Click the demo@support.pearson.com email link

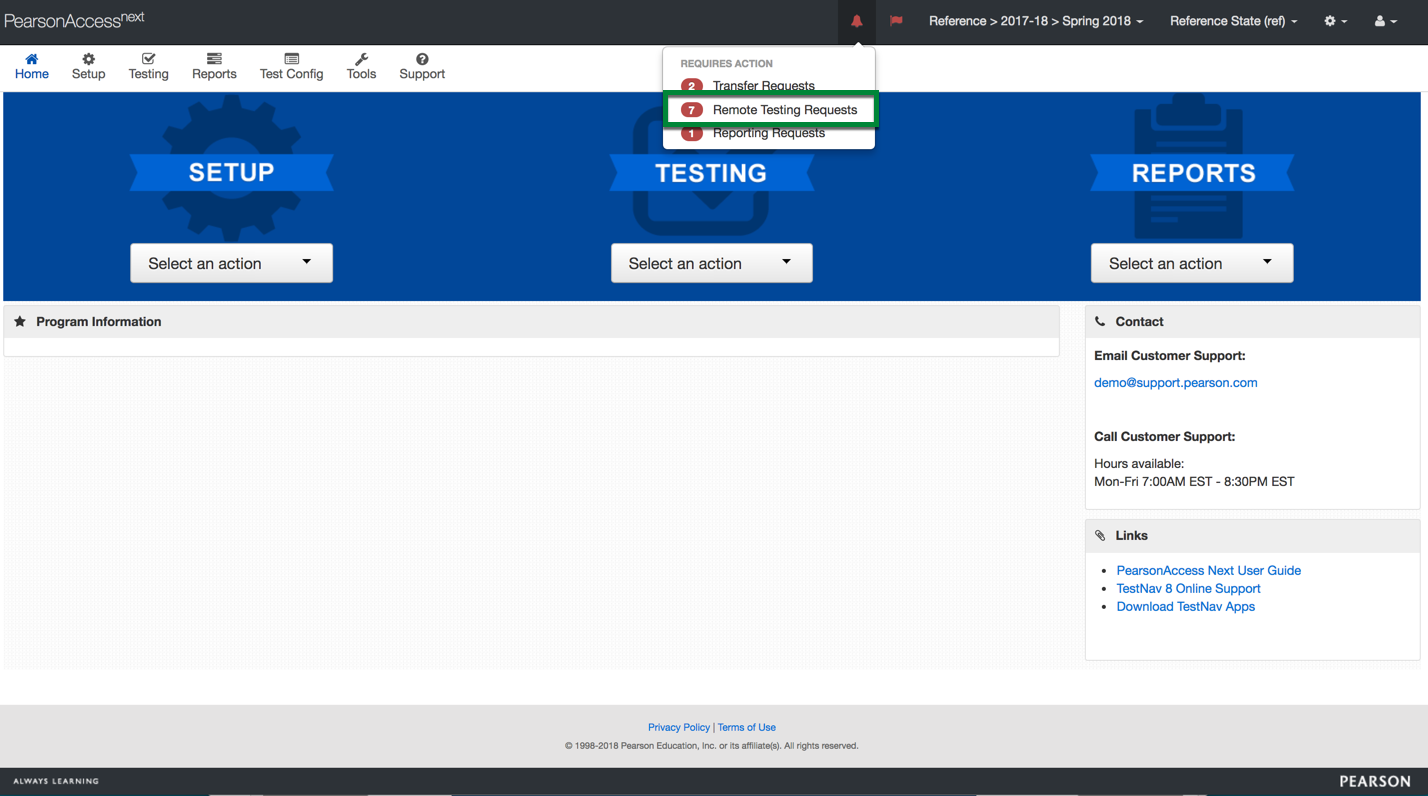1175,382
